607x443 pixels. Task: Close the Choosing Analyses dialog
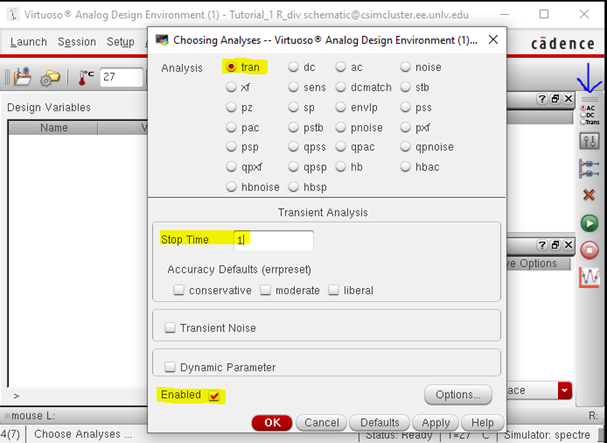click(493, 39)
